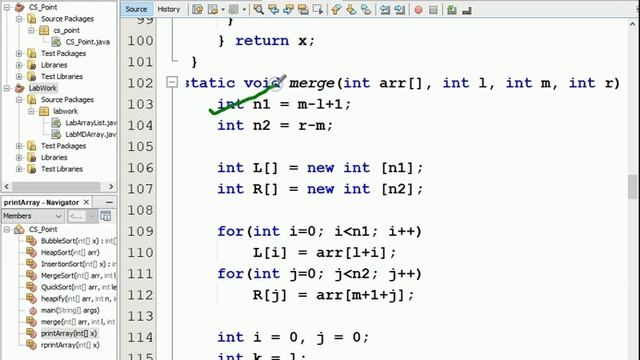Click the Comment code icon
640x360 pixels.
click(x=452, y=9)
